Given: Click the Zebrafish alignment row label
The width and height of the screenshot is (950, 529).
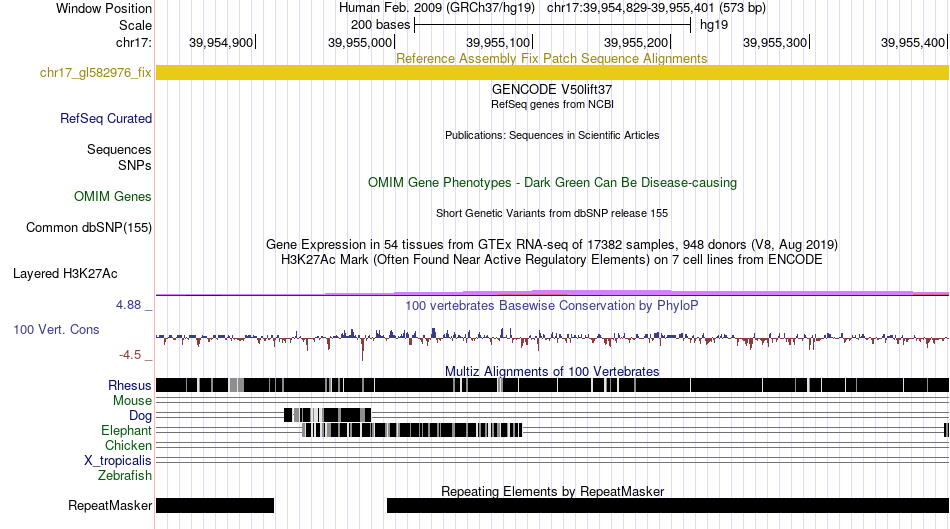Looking at the screenshot, I should (125, 476).
